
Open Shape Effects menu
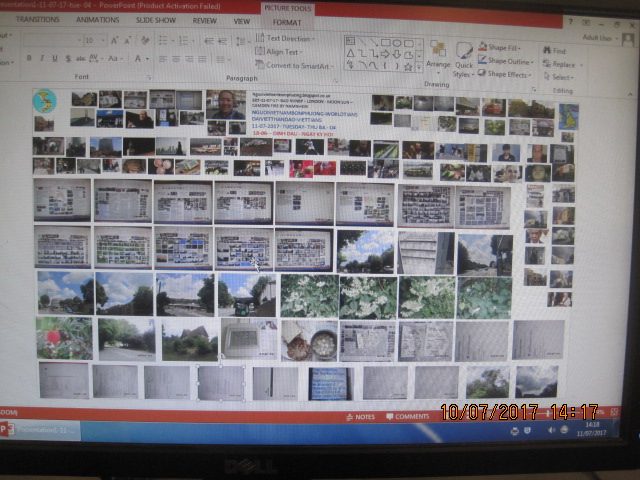point(504,74)
